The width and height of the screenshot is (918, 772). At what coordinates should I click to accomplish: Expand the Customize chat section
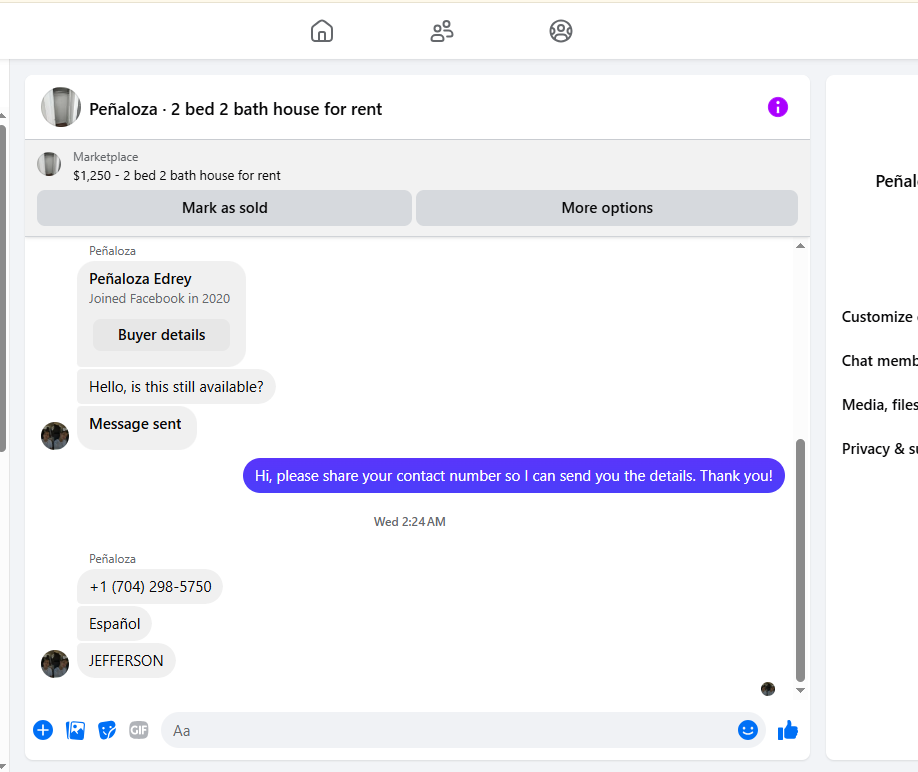(879, 317)
